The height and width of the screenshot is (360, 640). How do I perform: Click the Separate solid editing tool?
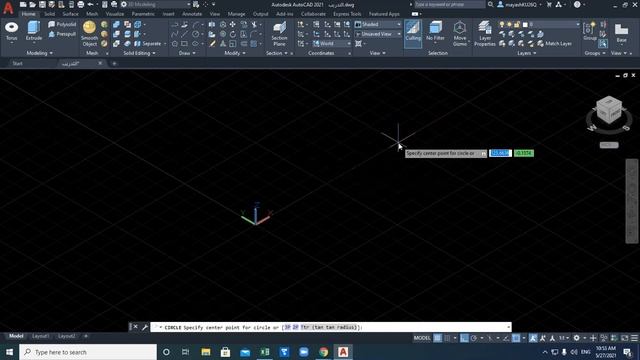click(x=148, y=44)
